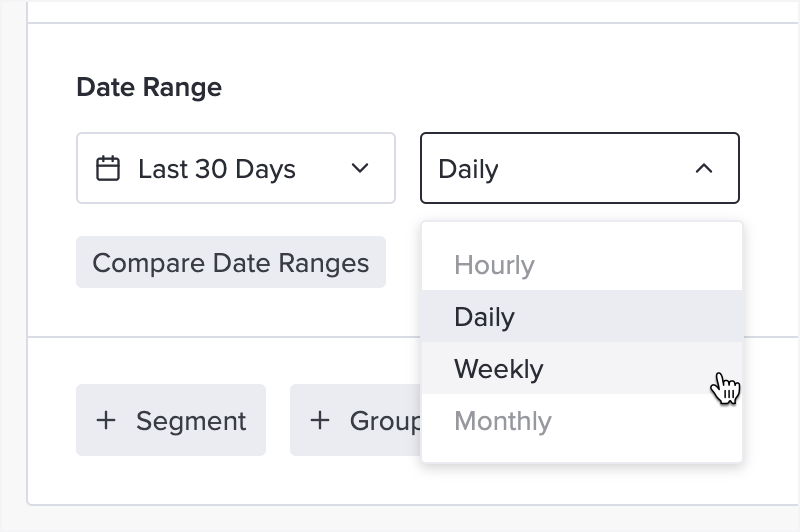Add a new Segment
This screenshot has height=532, width=800.
pyautogui.click(x=171, y=420)
